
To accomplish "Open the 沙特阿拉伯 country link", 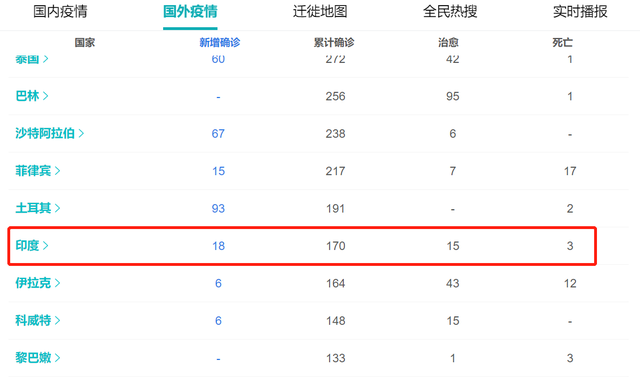I will coord(45,133).
